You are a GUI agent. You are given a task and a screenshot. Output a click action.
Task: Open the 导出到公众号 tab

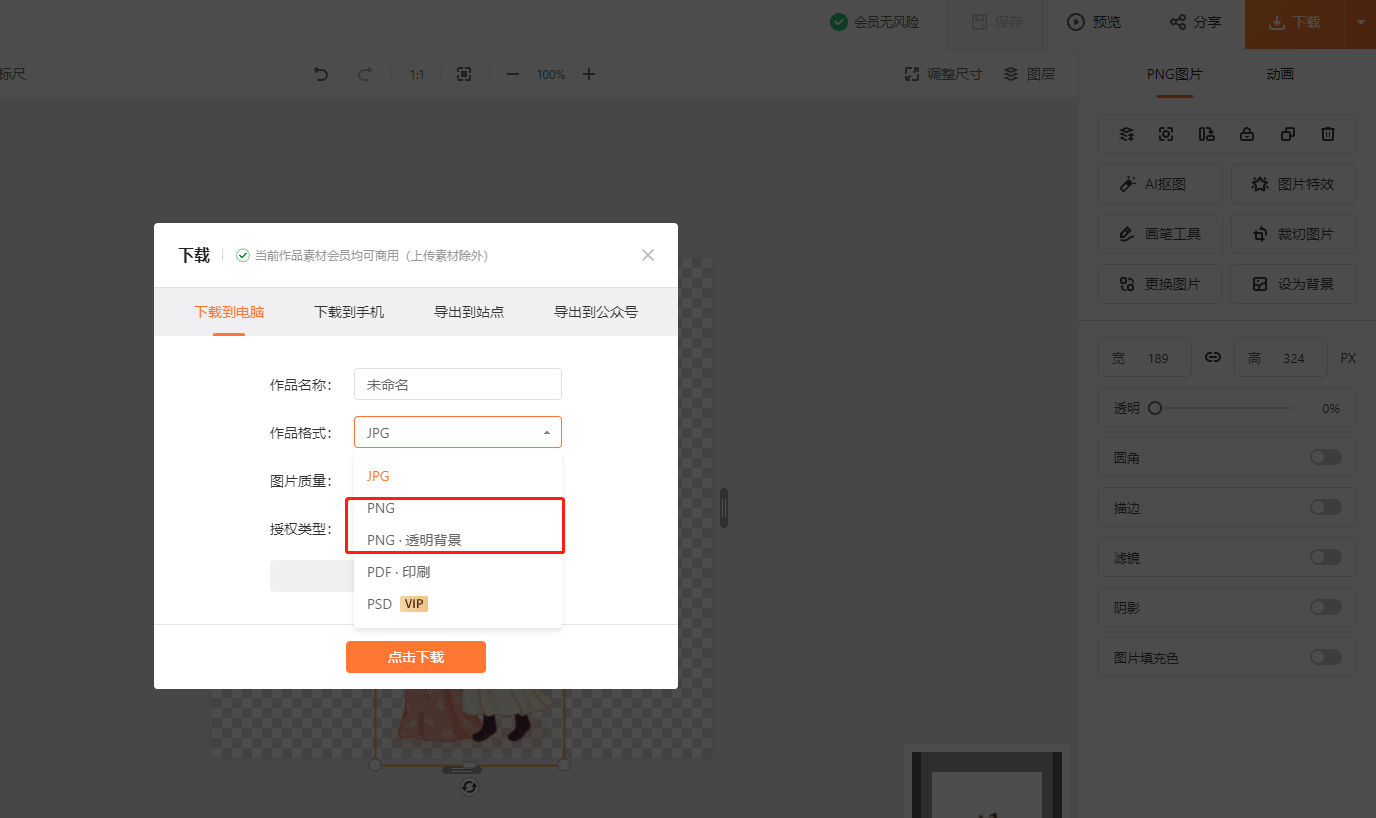[x=596, y=312]
